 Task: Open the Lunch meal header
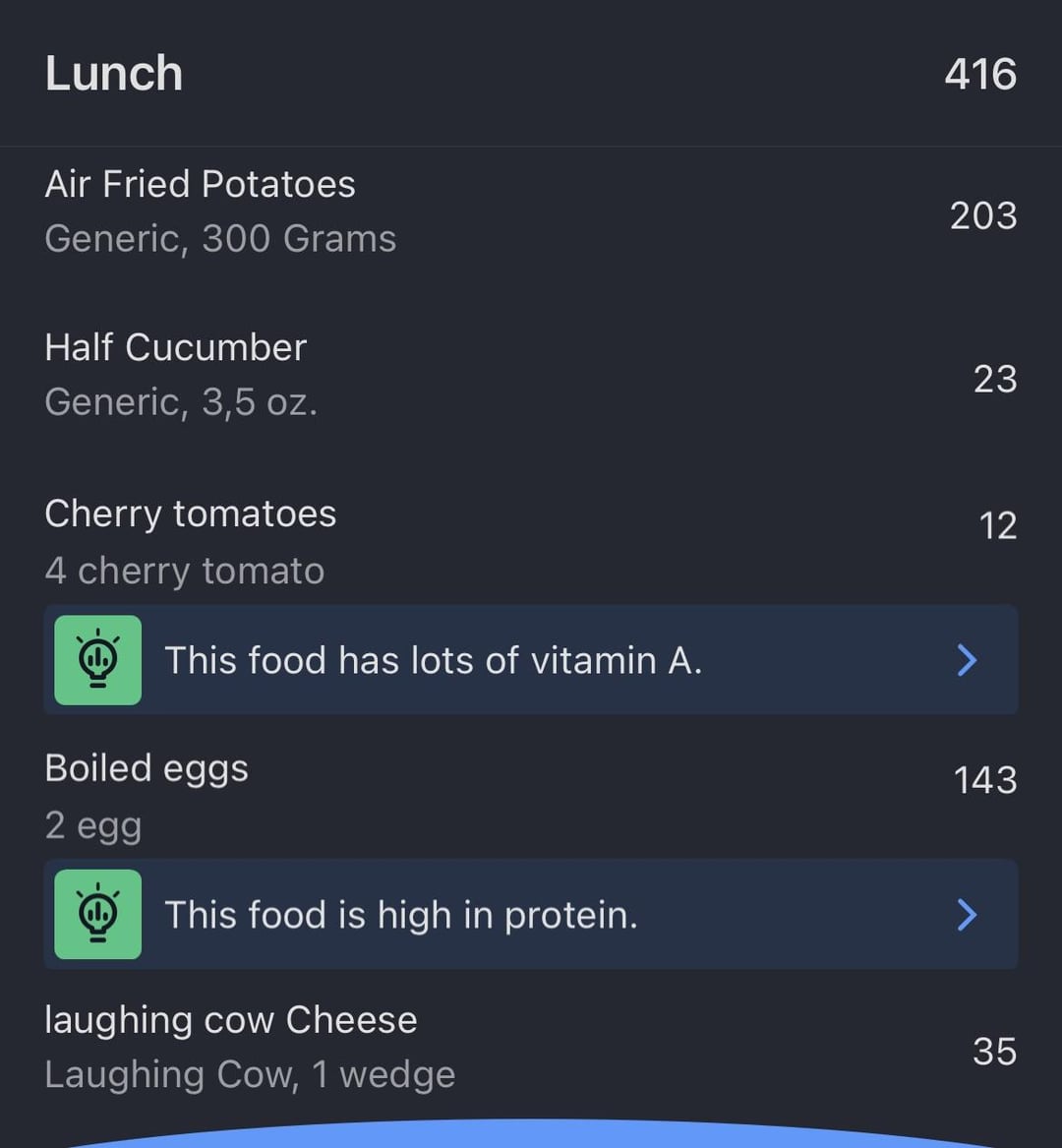531,73
